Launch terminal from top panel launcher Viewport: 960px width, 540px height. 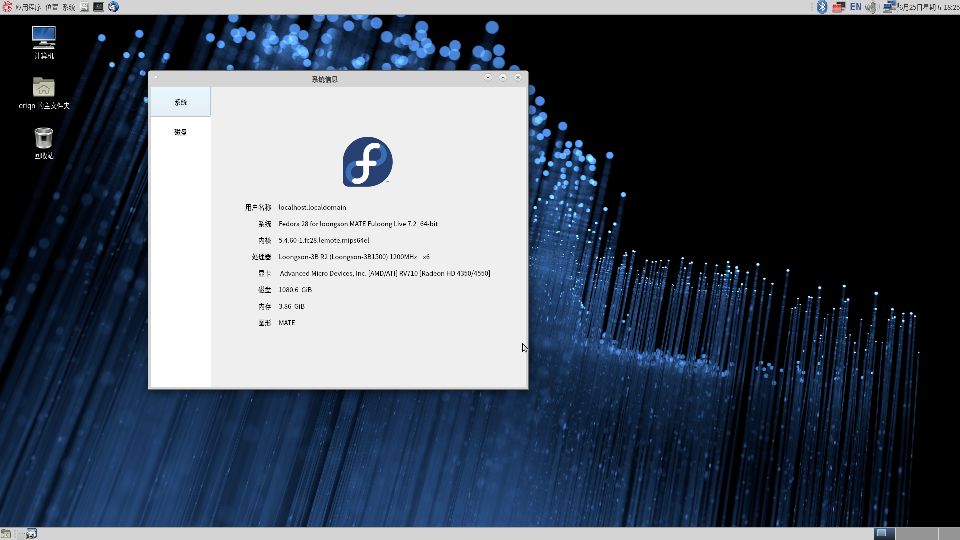[x=98, y=7]
